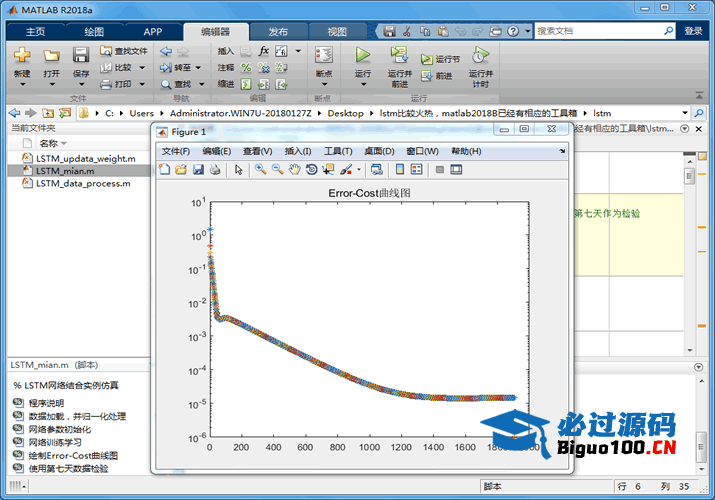The image size is (715, 500).
Task: Click the green Run (运行) button
Action: coord(362,56)
